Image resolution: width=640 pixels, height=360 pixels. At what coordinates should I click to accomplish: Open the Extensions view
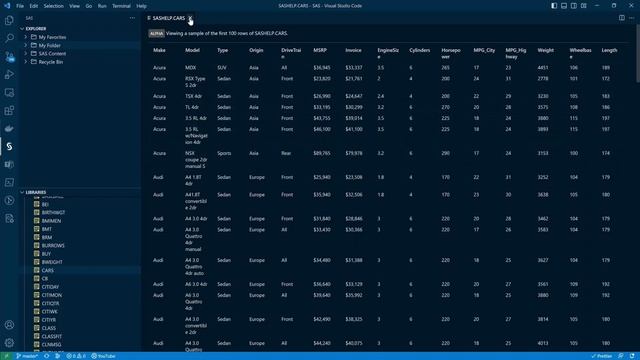(x=9, y=111)
